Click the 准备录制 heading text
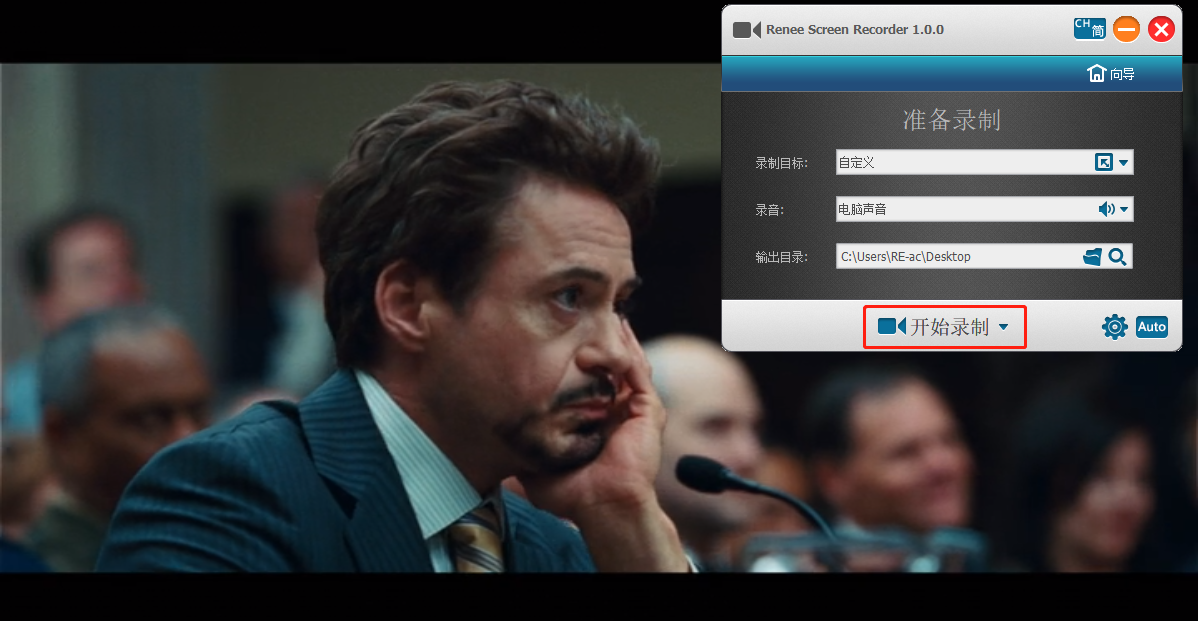This screenshot has width=1198, height=621. (x=951, y=120)
